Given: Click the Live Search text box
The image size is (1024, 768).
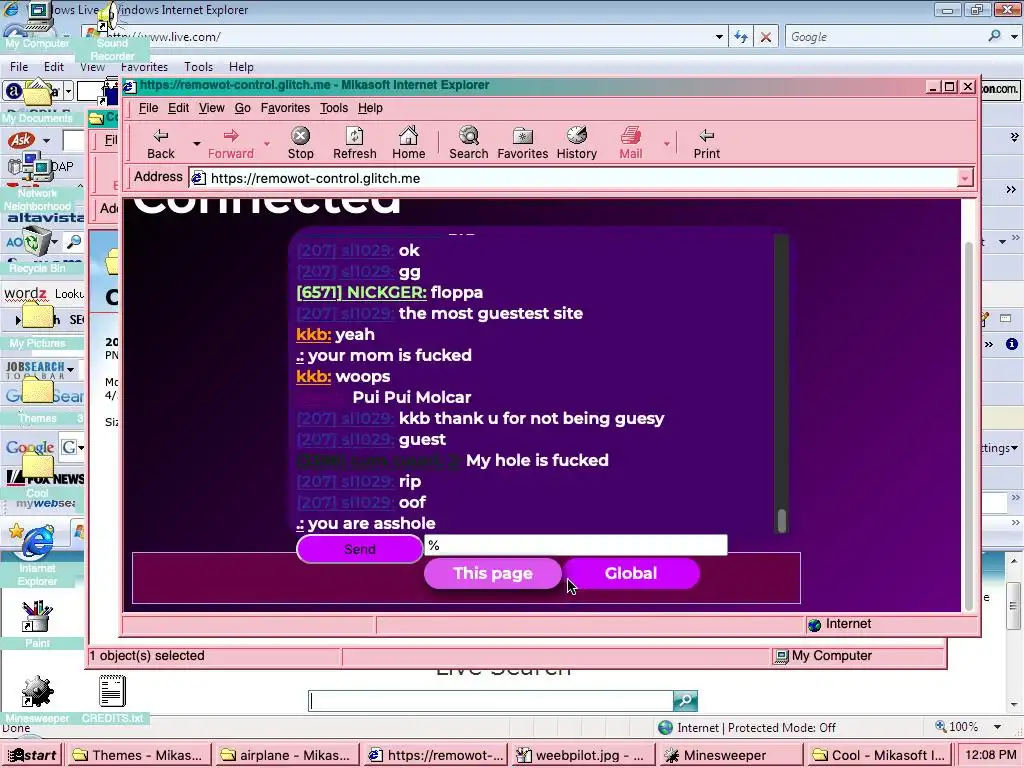Looking at the screenshot, I should pos(491,701).
